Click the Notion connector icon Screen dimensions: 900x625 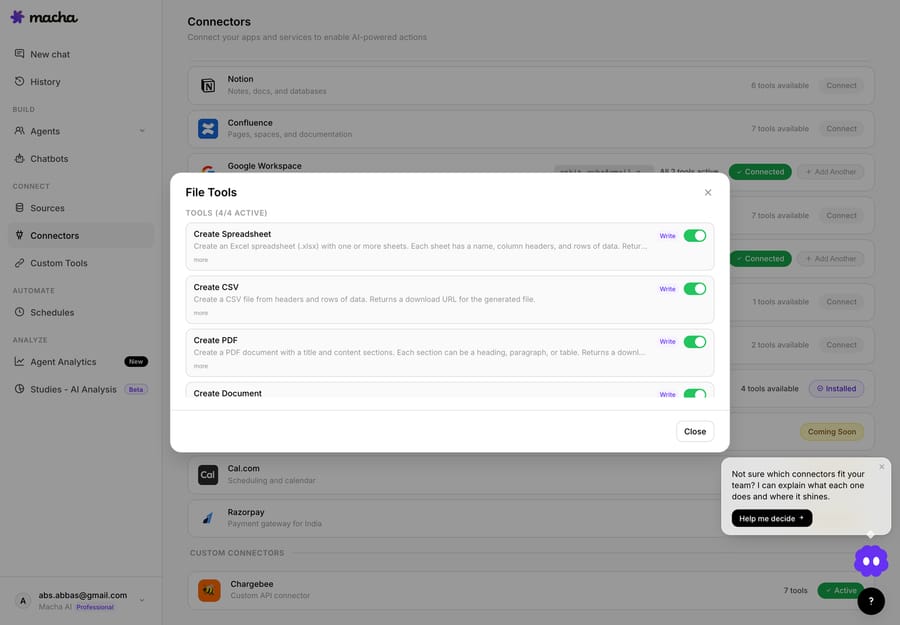point(208,86)
